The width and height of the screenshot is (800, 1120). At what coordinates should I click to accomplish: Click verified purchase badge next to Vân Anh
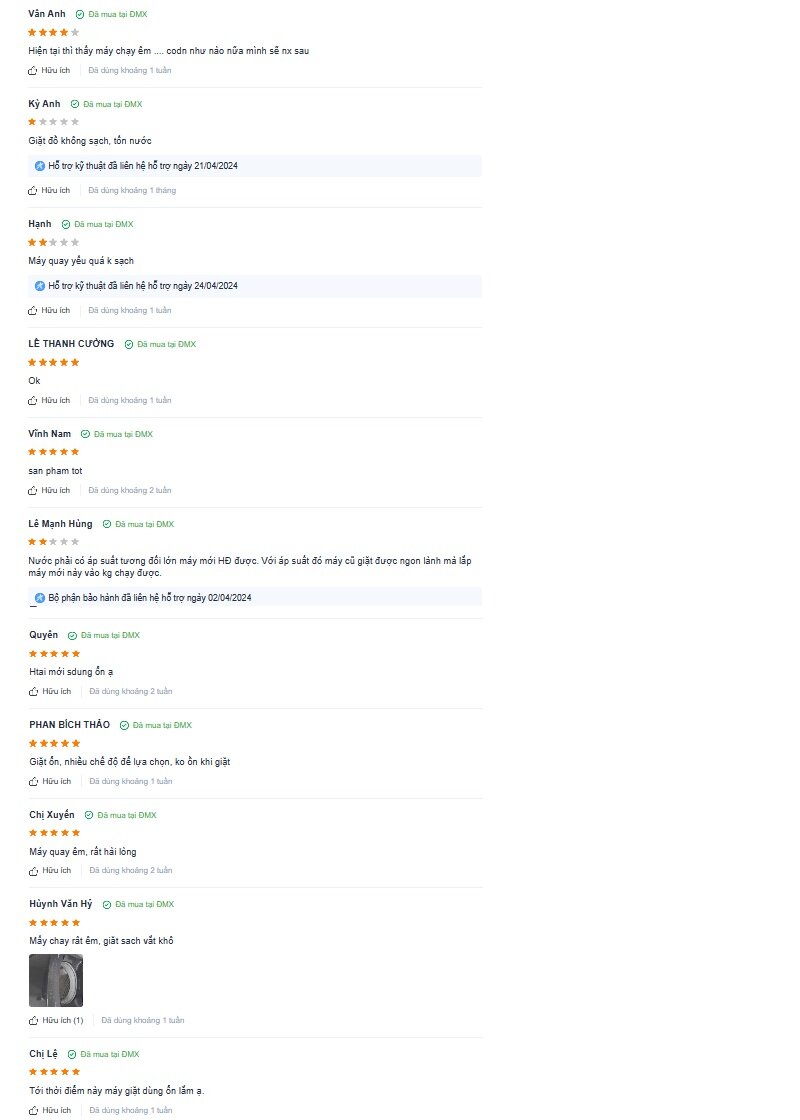pos(111,14)
